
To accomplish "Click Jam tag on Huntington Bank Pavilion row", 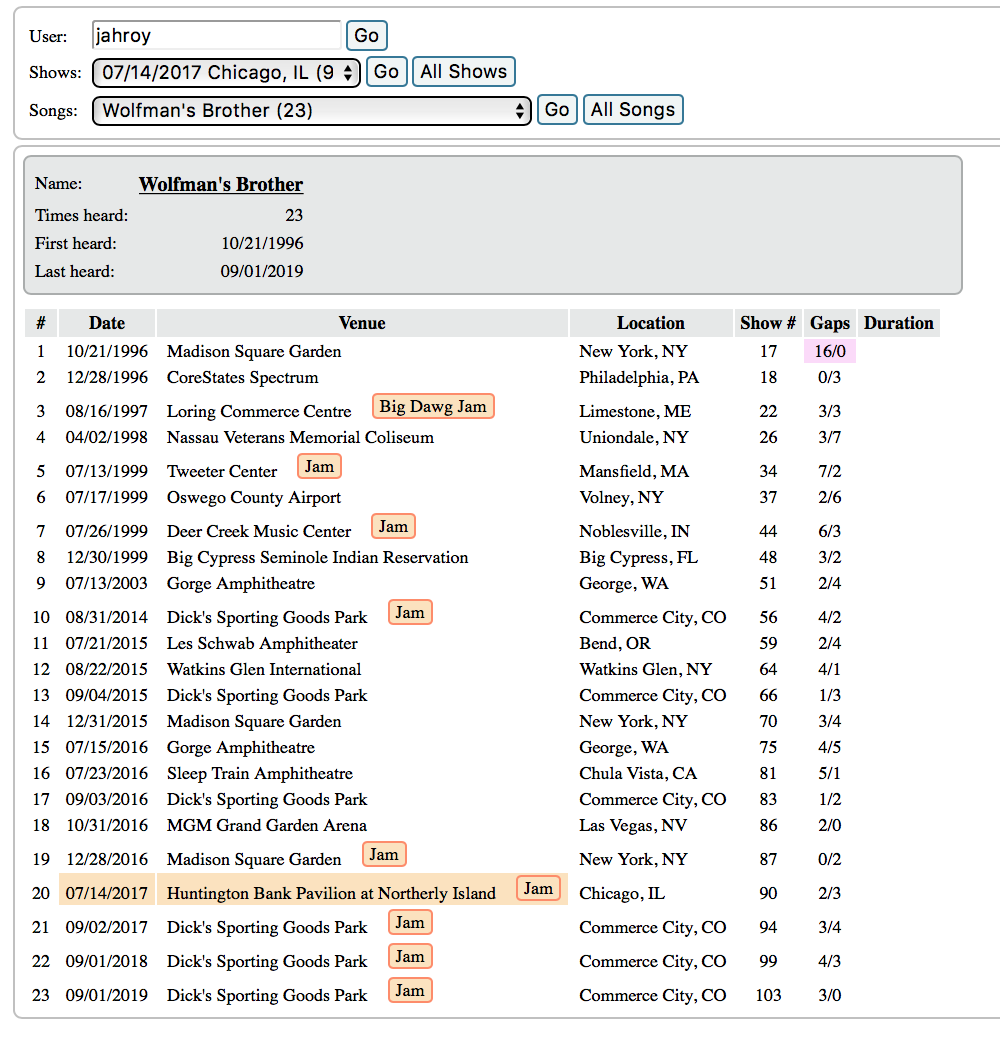I will (538, 888).
